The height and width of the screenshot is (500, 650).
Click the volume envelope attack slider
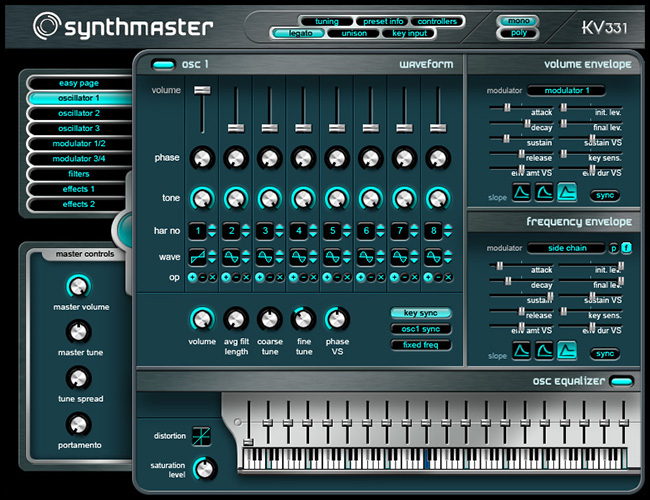coord(507,108)
